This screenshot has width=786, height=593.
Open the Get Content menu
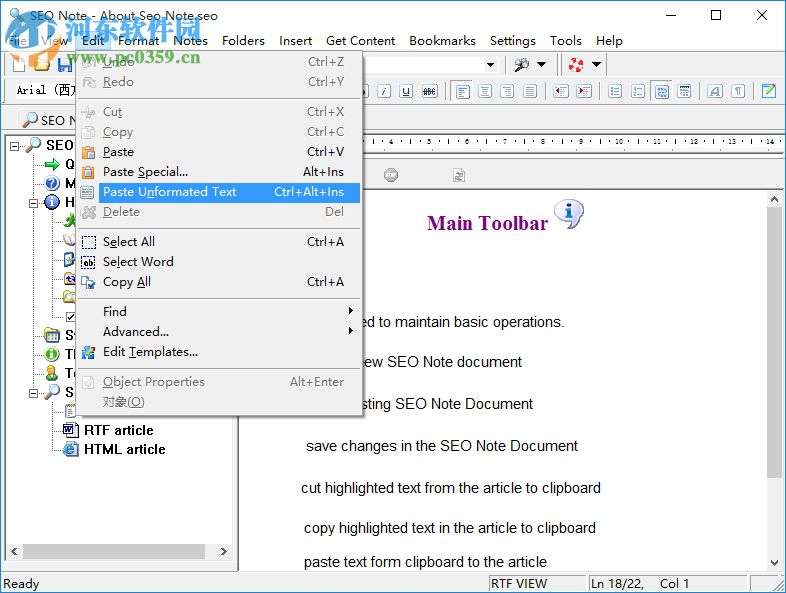(x=360, y=41)
